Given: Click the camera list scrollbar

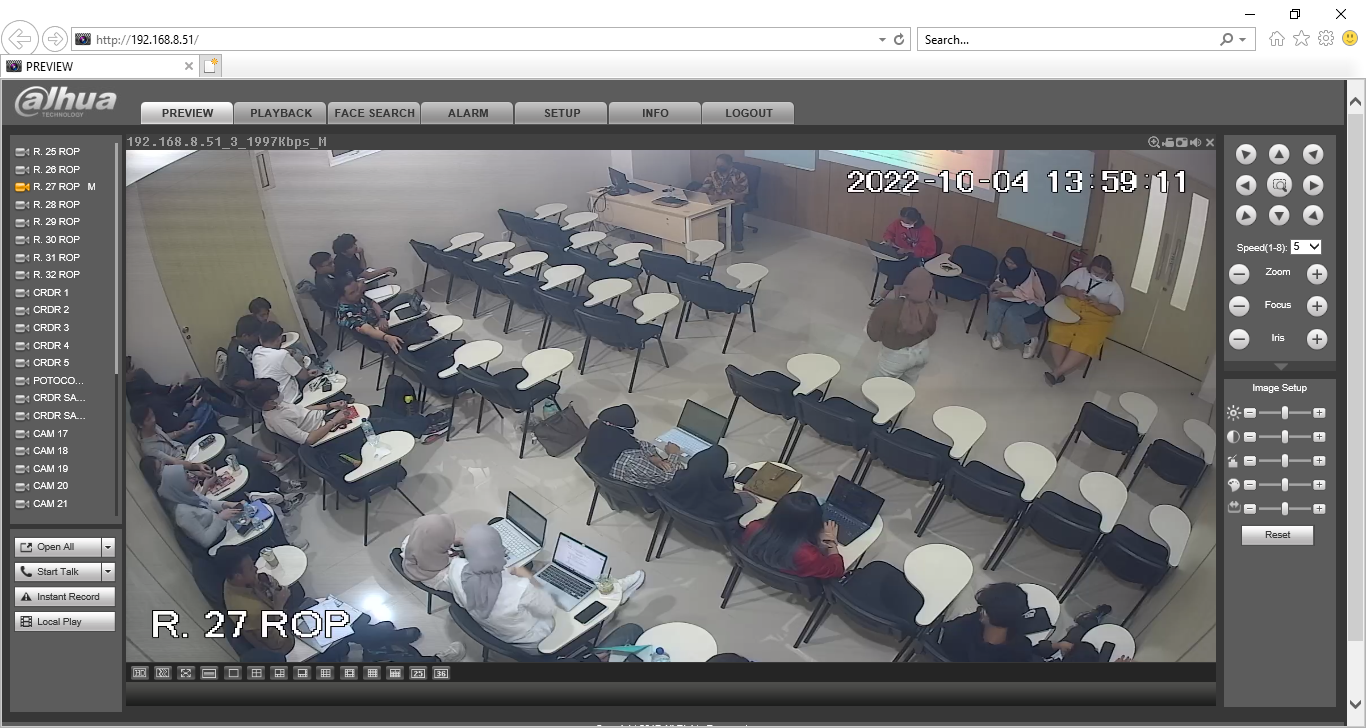Looking at the screenshot, I should (x=117, y=260).
